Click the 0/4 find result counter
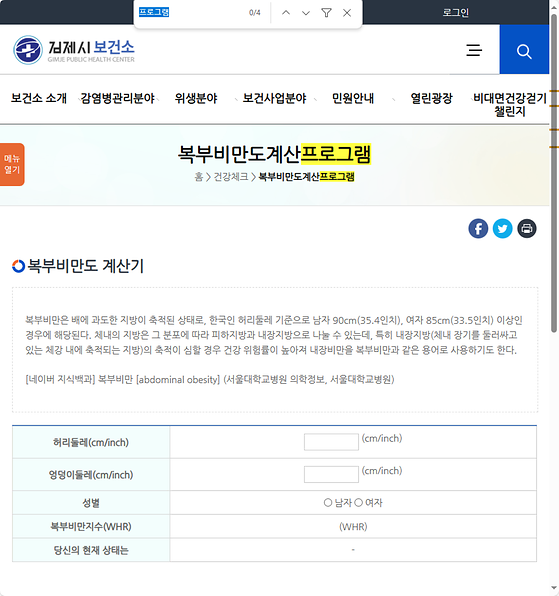Screen dimensions: 559x596 pos(255,13)
